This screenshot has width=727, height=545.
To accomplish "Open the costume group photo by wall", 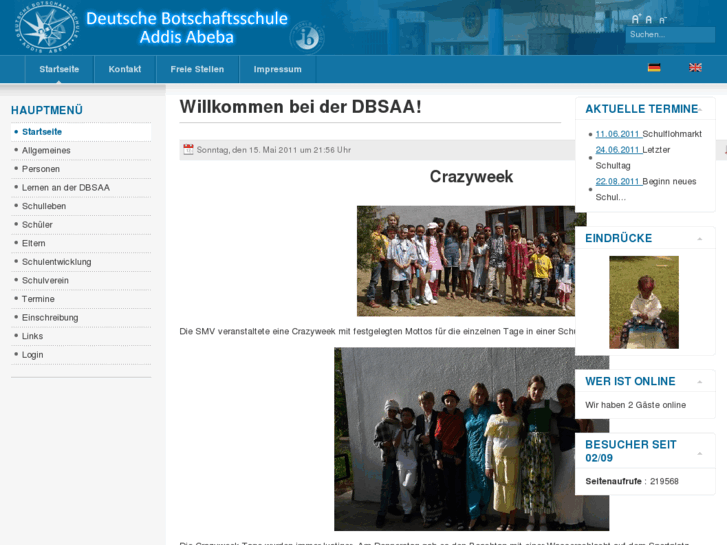I will [x=454, y=439].
